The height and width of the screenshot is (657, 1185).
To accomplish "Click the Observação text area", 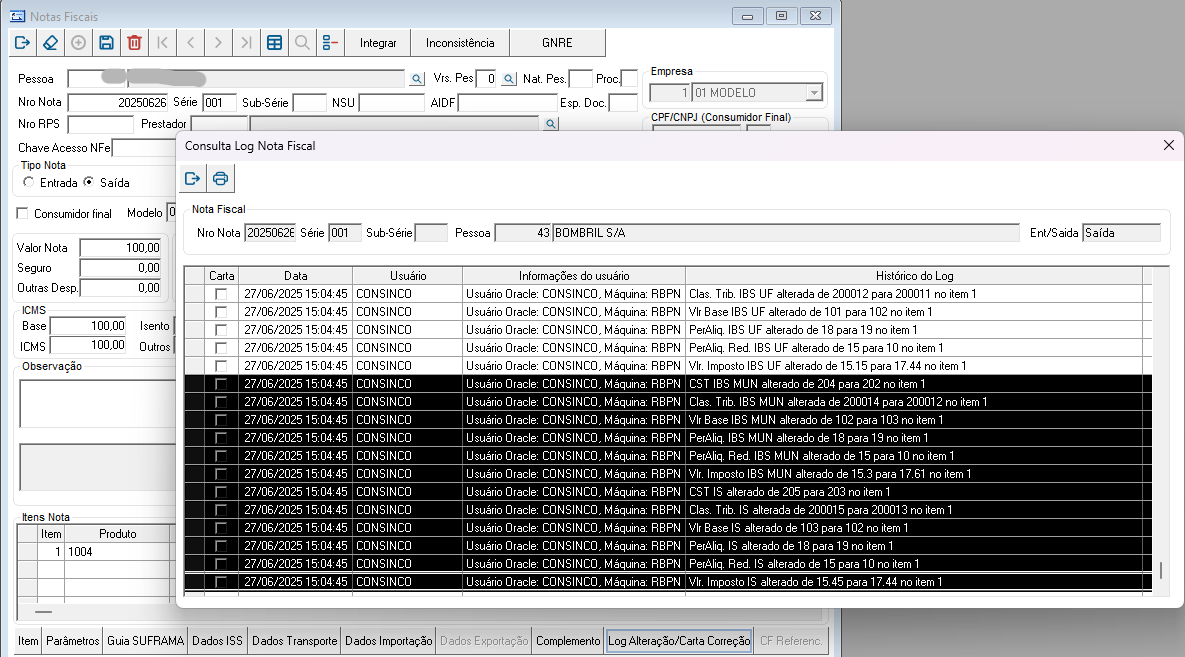I will click(97, 404).
